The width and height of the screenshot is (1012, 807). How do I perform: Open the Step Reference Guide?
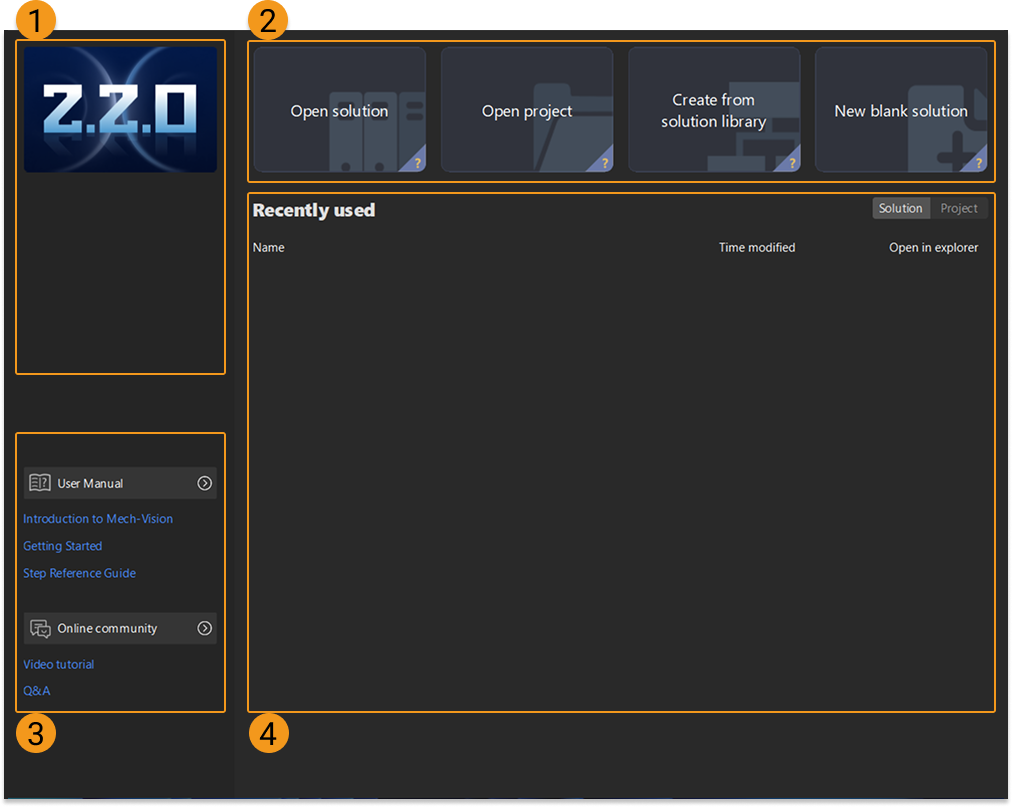point(79,572)
